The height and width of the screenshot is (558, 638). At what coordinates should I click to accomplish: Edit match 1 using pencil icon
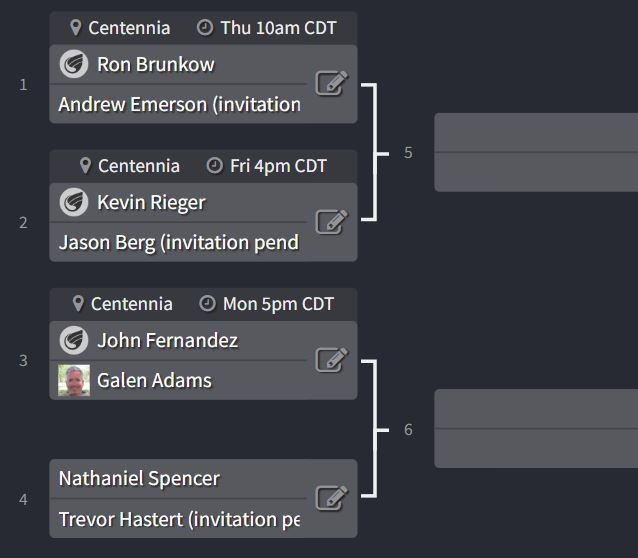pos(331,84)
